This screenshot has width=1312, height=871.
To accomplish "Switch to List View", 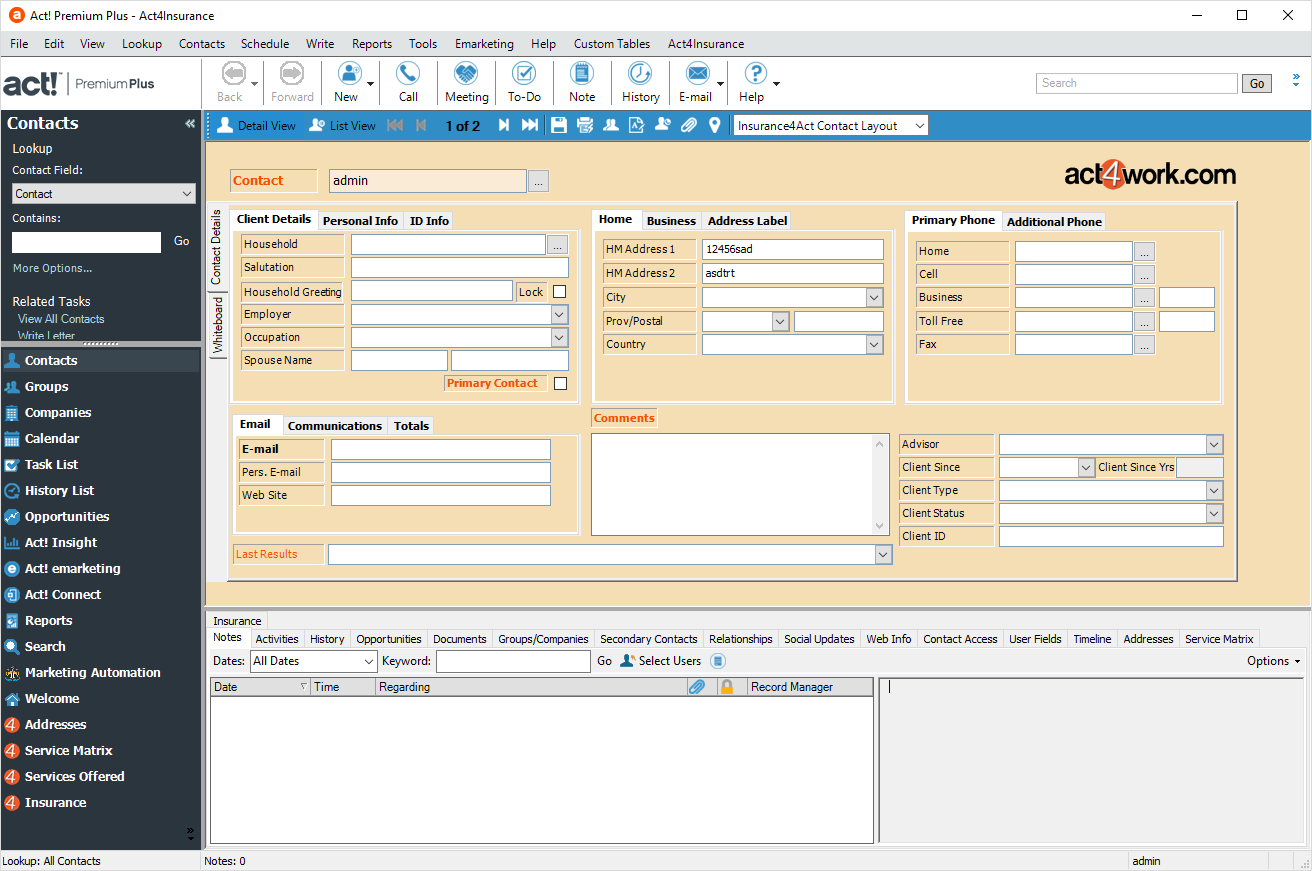I will pyautogui.click(x=342, y=126).
